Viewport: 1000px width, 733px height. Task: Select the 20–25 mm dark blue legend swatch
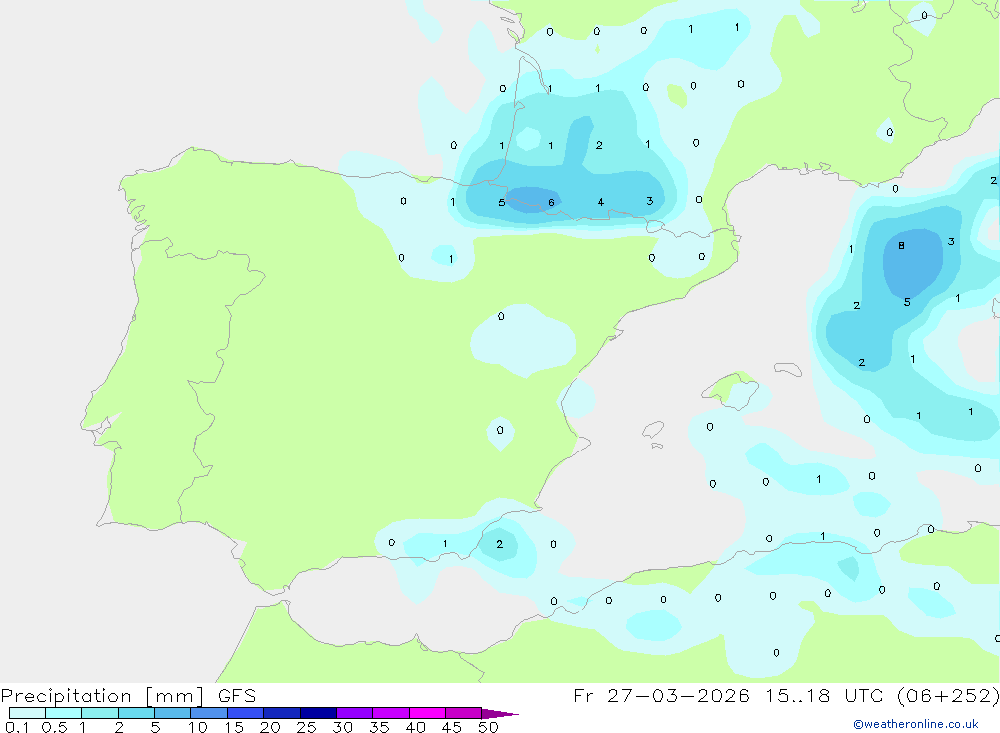(x=282, y=713)
